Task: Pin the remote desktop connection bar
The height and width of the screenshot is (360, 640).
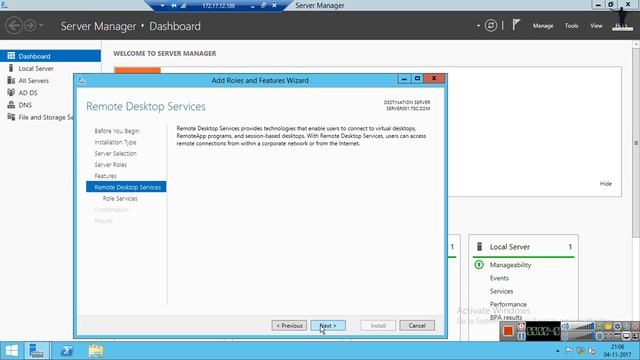Action: 174,5
